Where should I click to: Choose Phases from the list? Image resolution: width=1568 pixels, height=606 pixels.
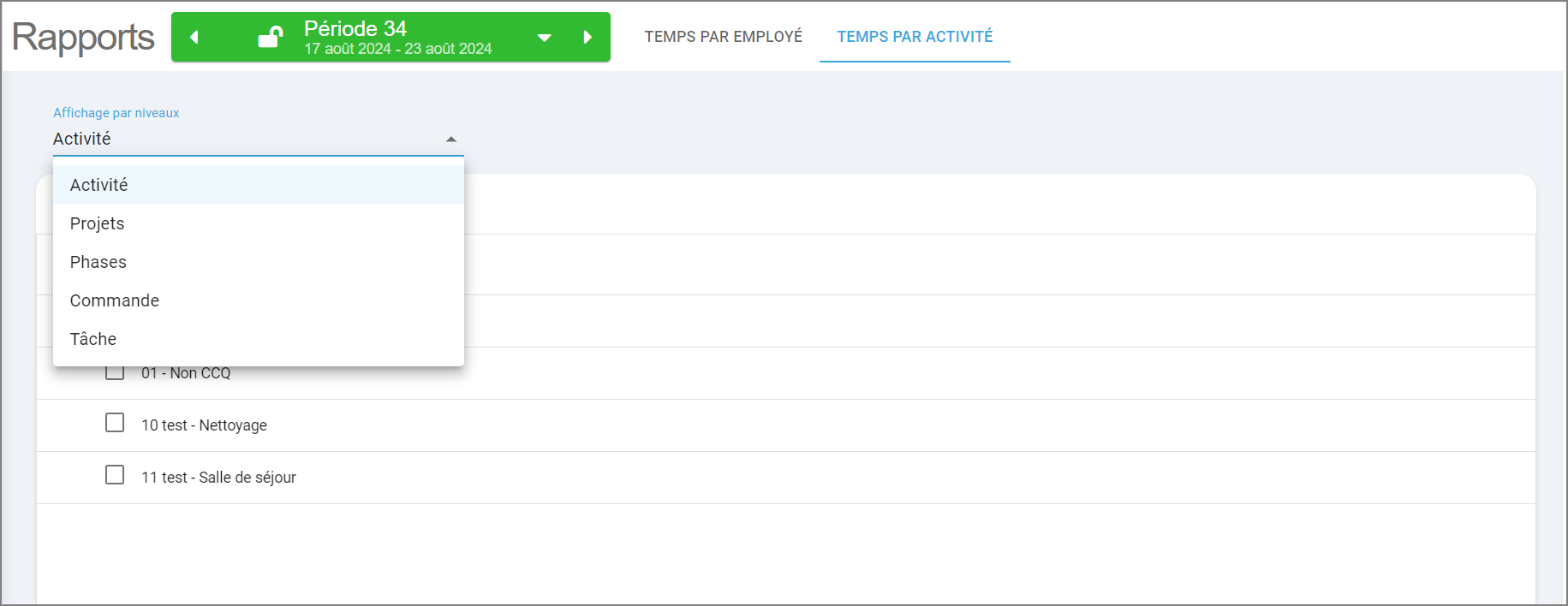point(259,262)
